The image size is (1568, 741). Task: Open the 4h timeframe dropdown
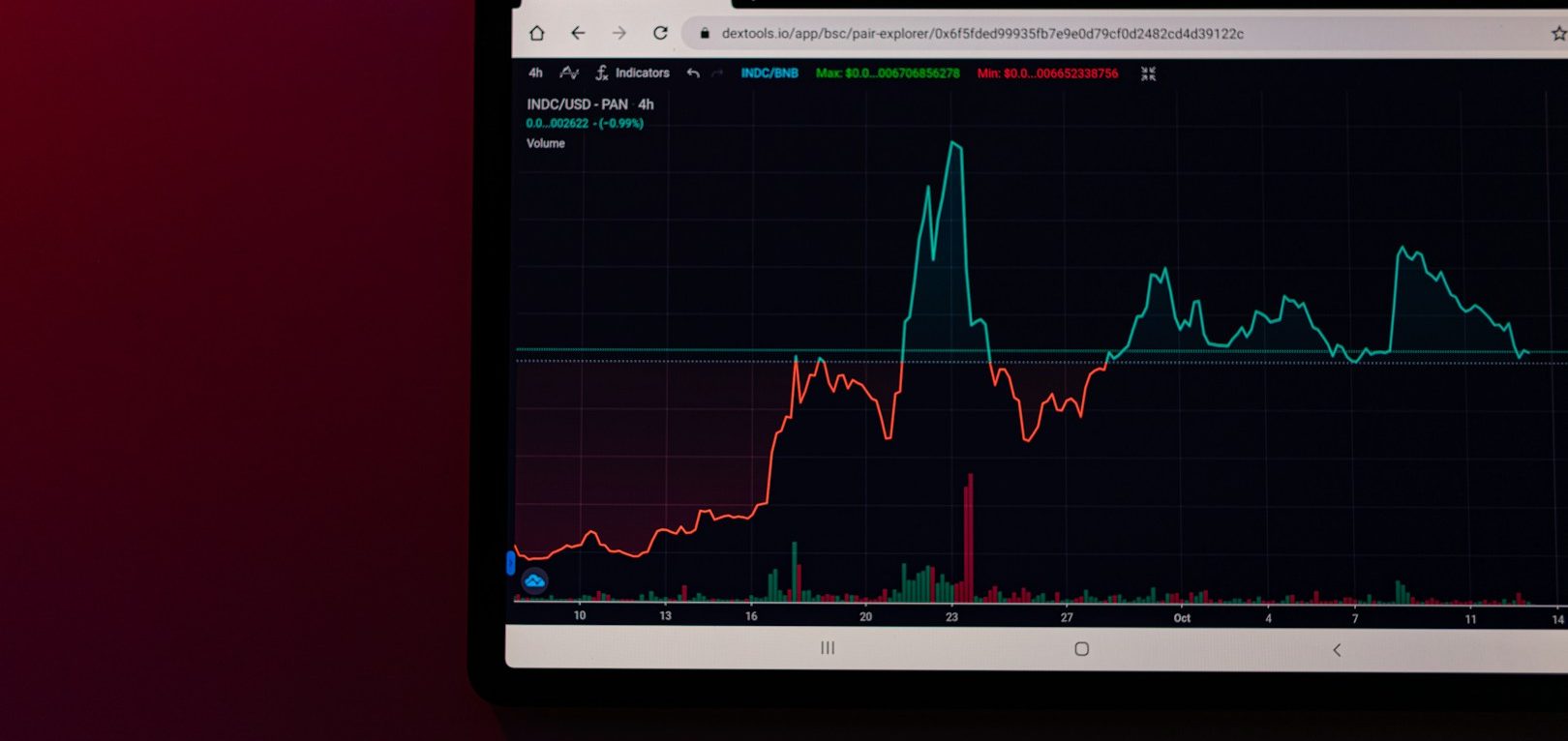[x=535, y=73]
